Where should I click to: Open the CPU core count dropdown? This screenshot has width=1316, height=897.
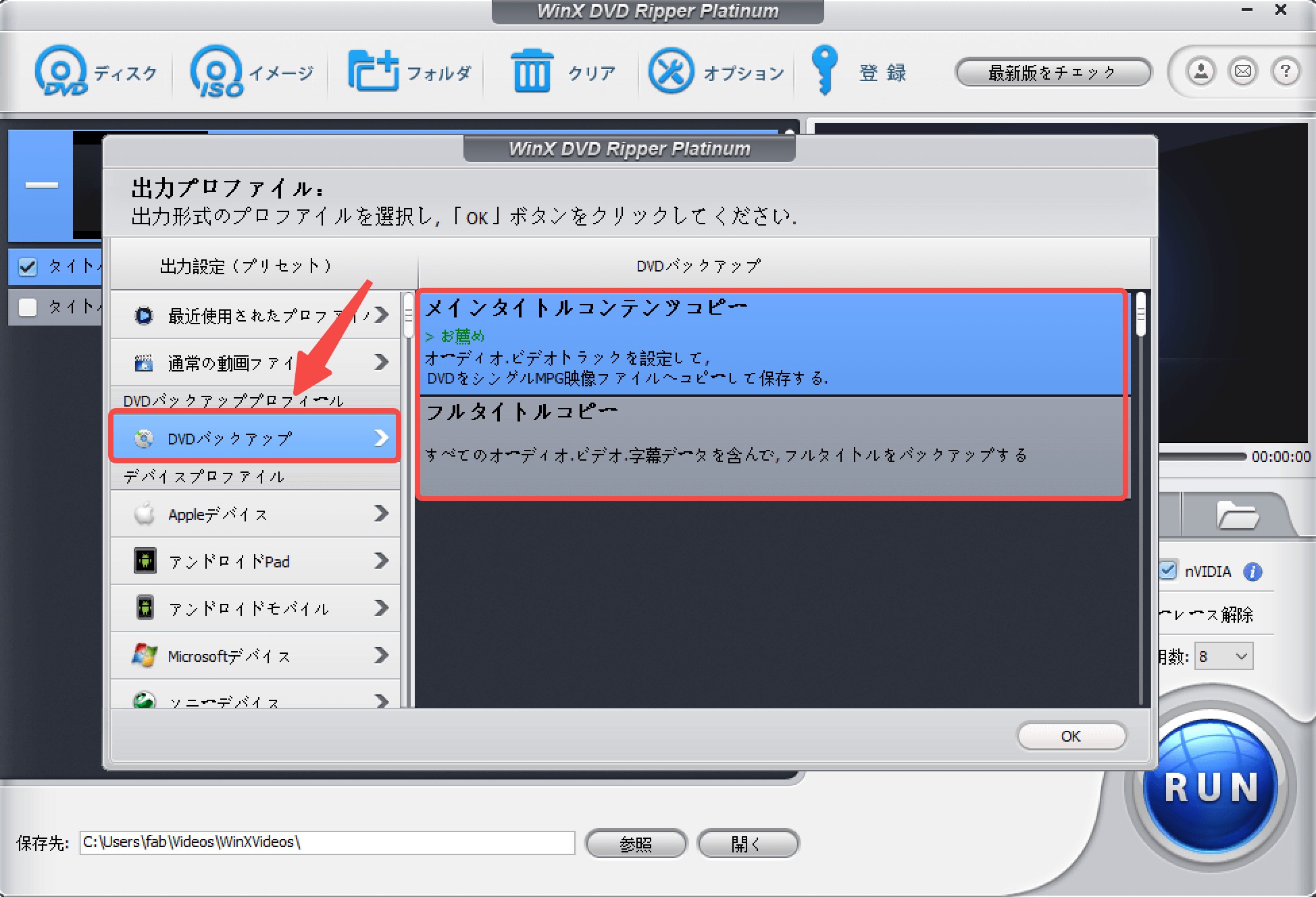pos(1225,656)
